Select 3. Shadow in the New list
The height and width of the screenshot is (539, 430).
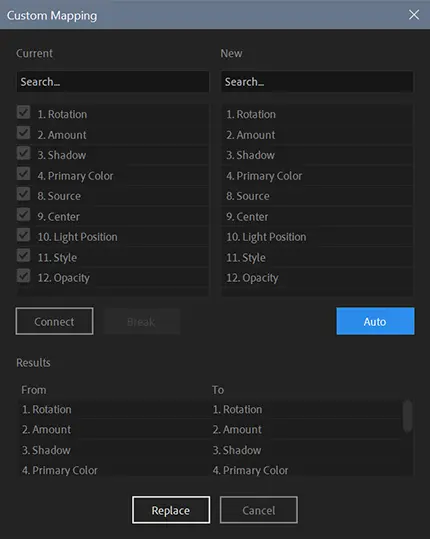coord(317,155)
